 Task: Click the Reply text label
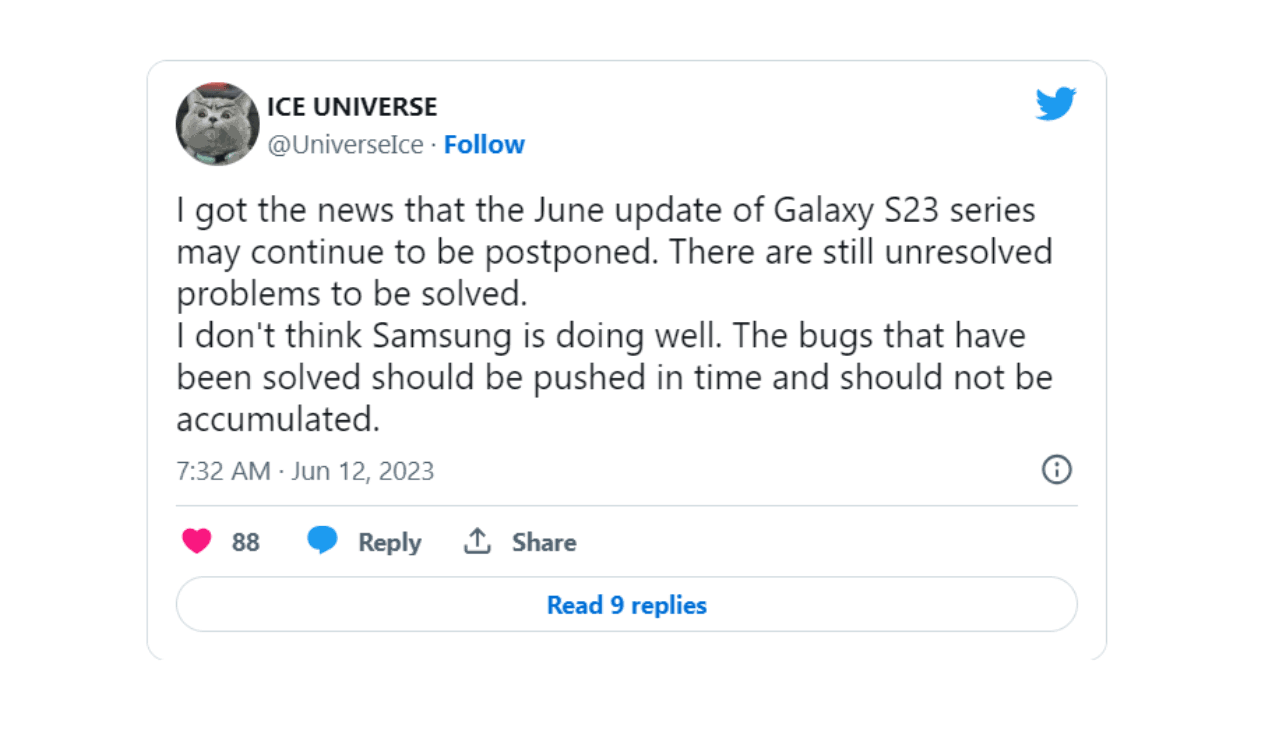point(389,543)
